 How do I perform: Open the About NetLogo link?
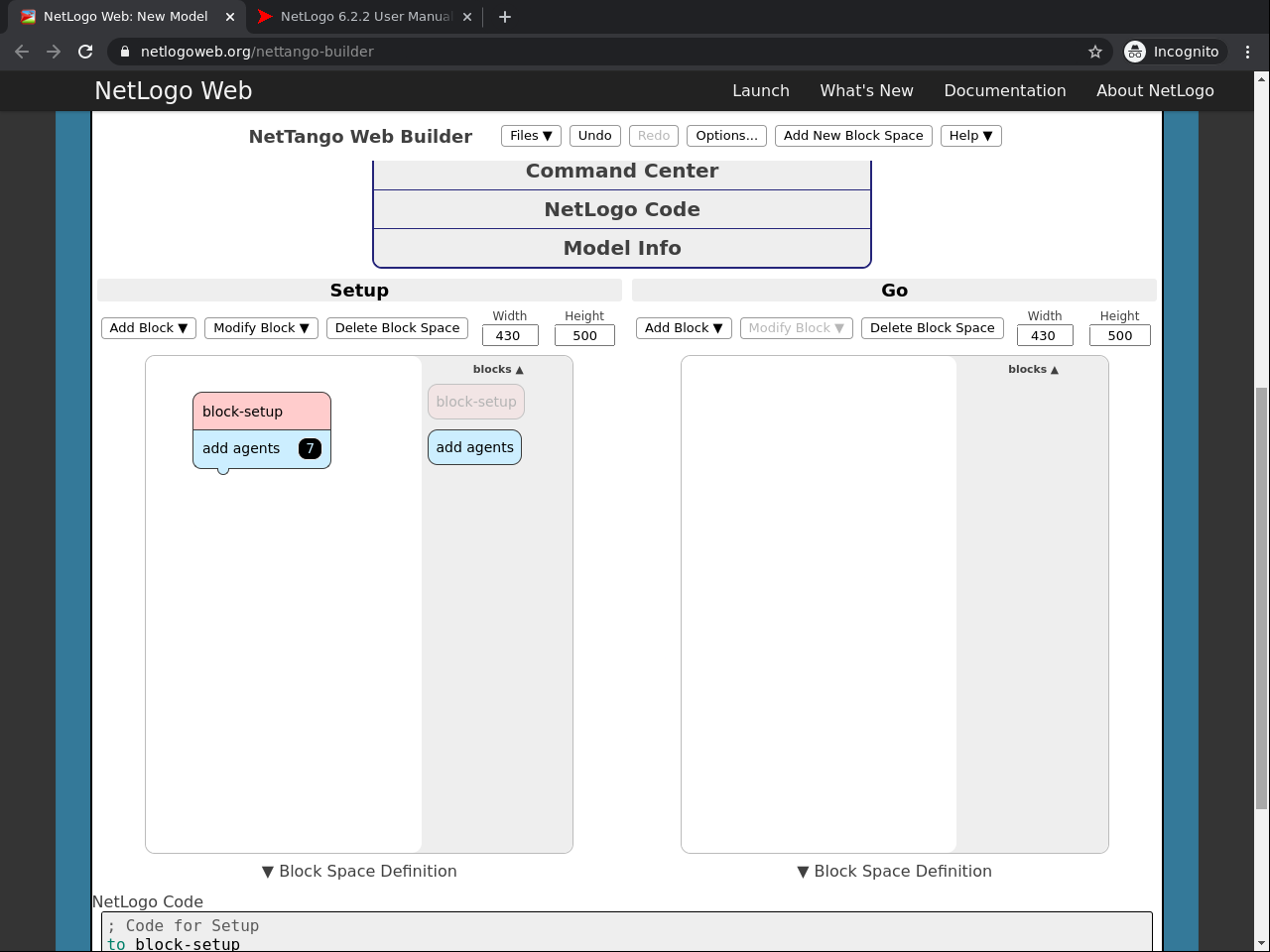click(x=1155, y=90)
